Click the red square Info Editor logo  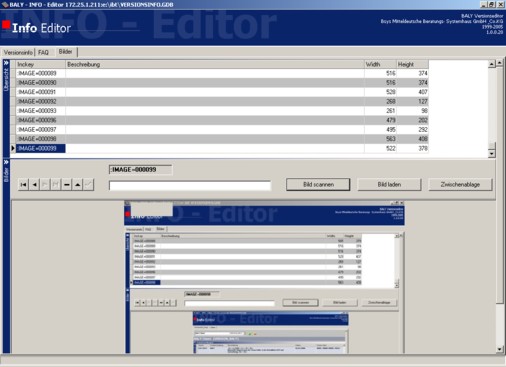6,25
